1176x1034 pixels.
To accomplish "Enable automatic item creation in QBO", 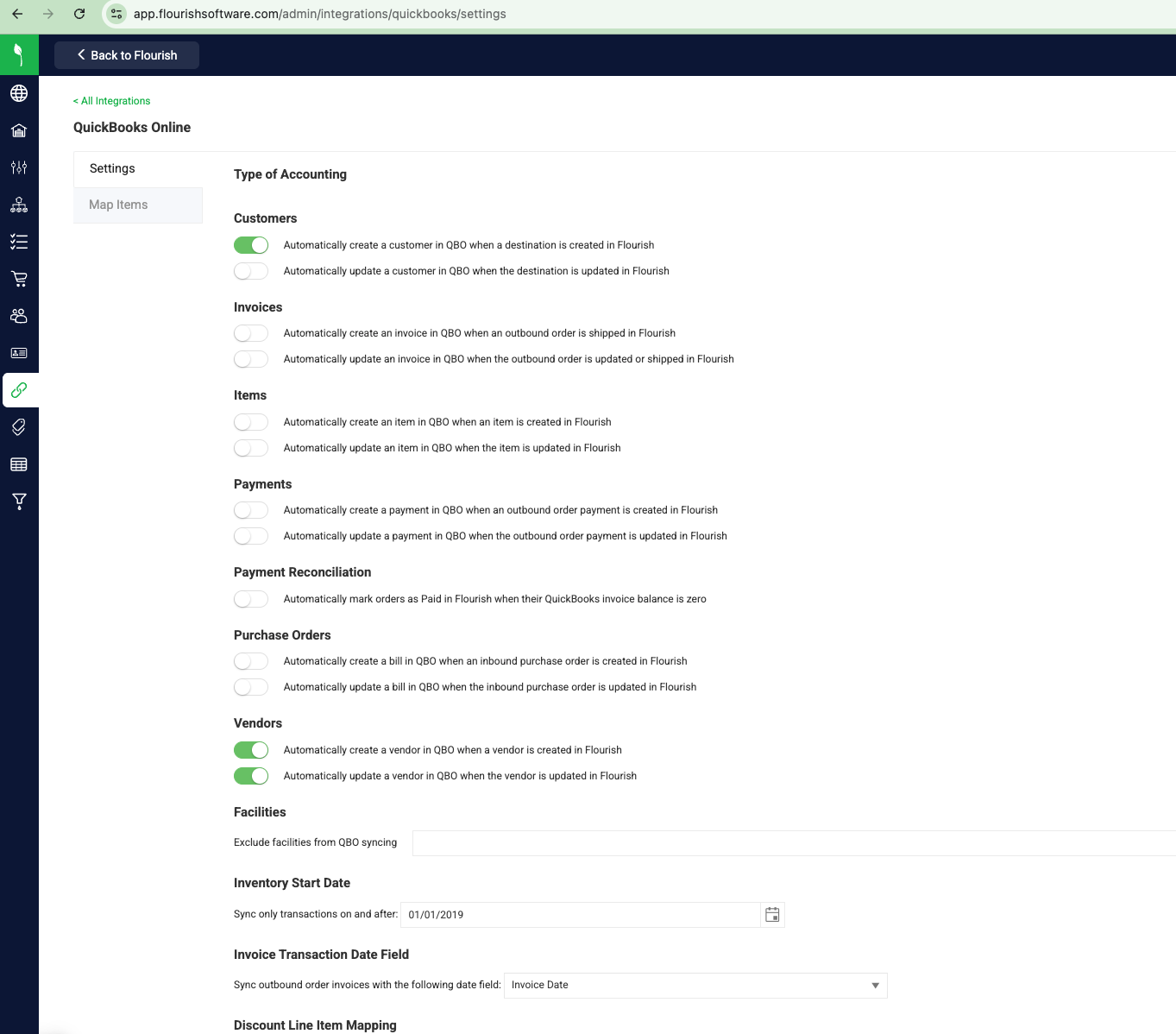I will coord(251,422).
